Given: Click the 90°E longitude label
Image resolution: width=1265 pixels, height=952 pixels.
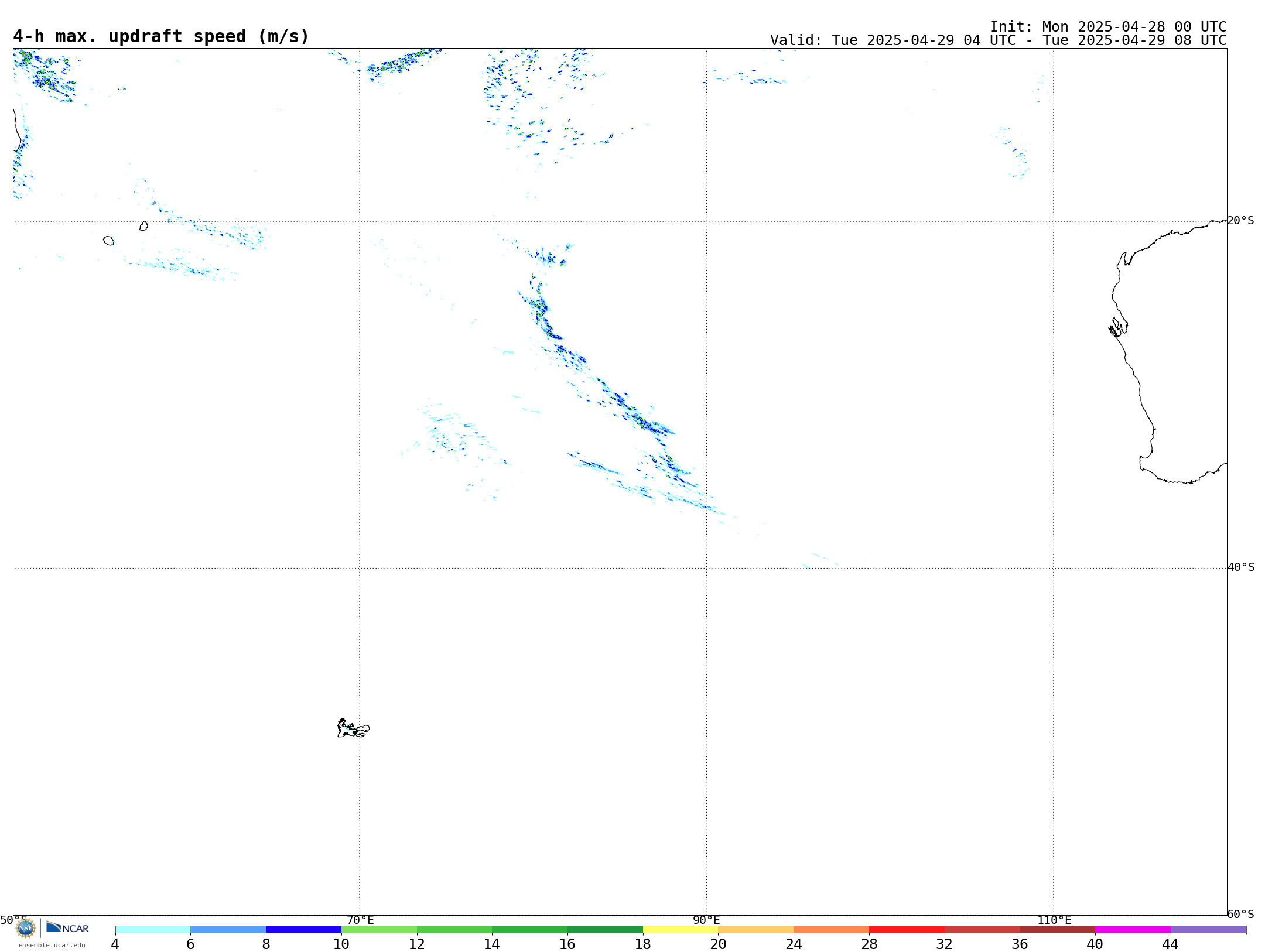Looking at the screenshot, I should (706, 920).
